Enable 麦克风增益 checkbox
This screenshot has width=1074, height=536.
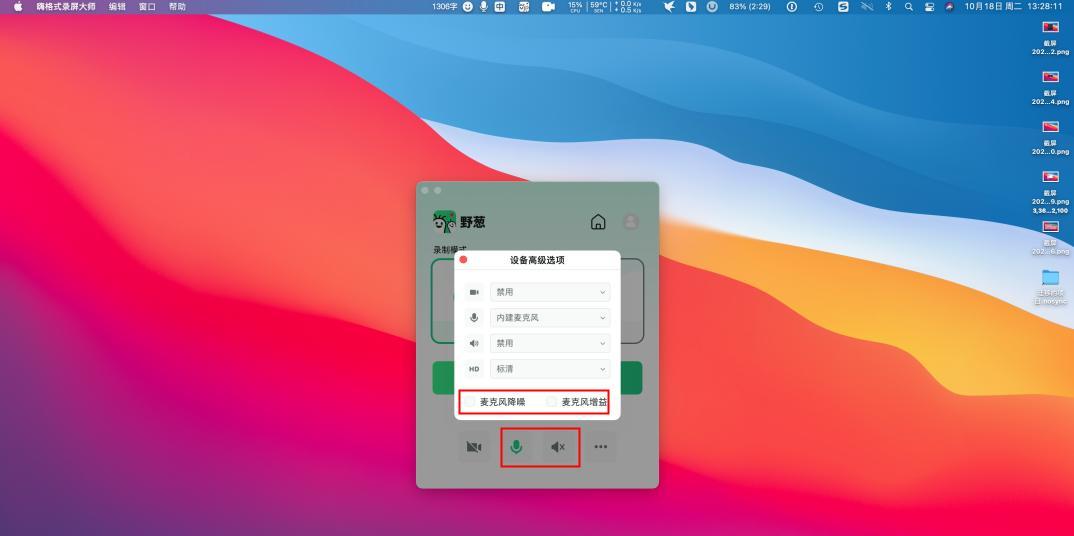552,402
